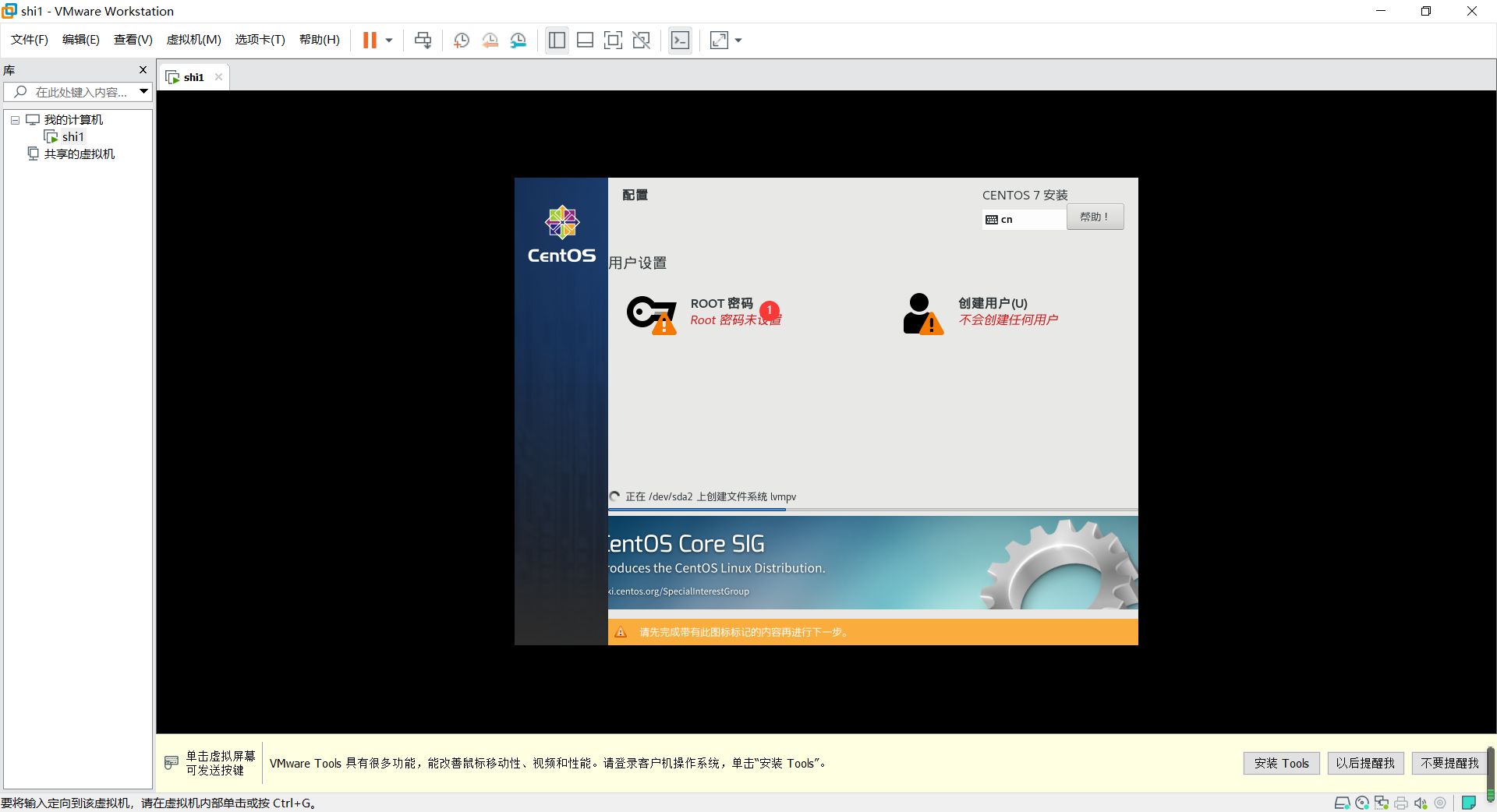
Task: Click the user silhouette icon for user creation
Action: (x=923, y=313)
